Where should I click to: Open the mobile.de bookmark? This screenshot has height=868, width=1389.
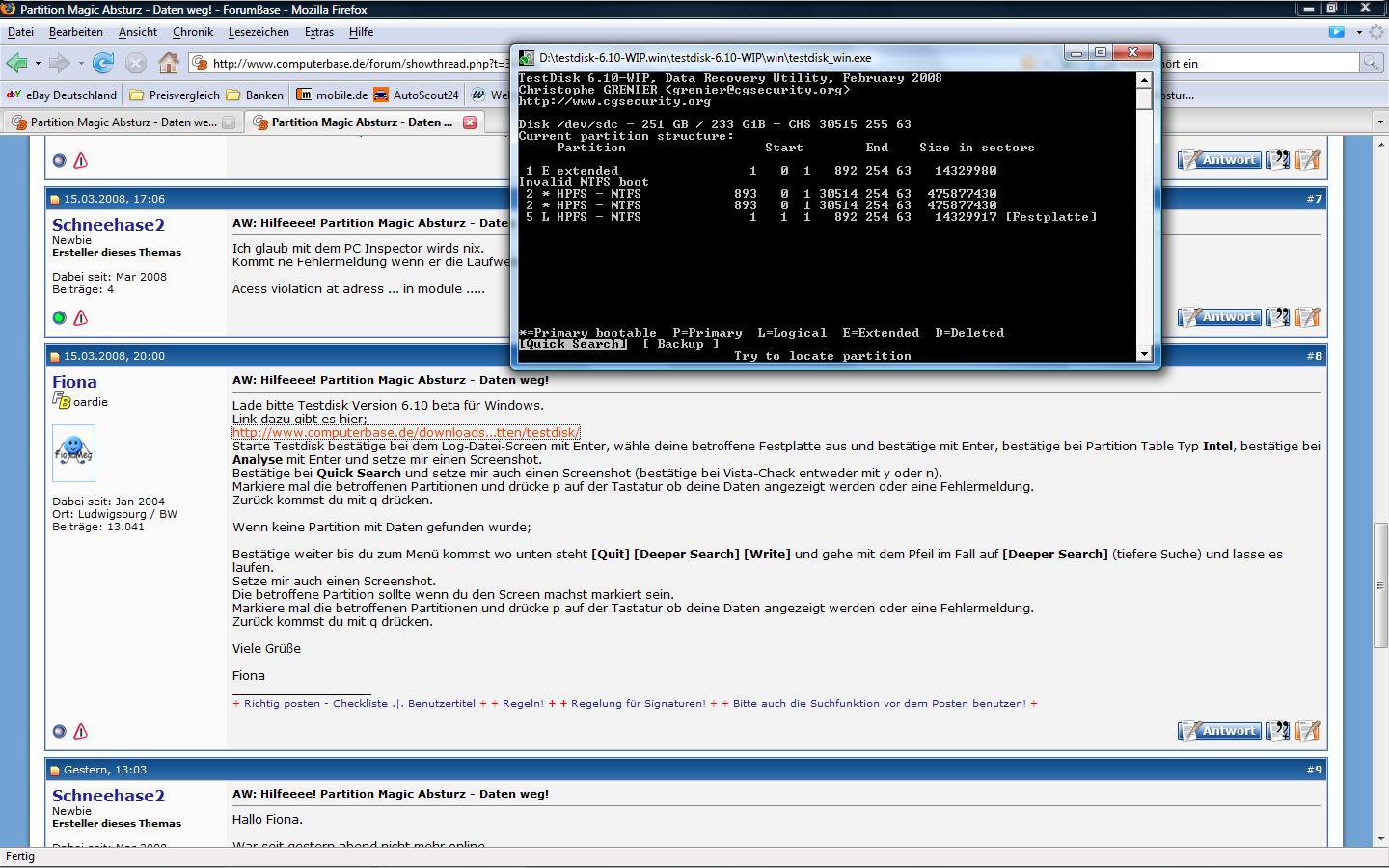coord(333,95)
